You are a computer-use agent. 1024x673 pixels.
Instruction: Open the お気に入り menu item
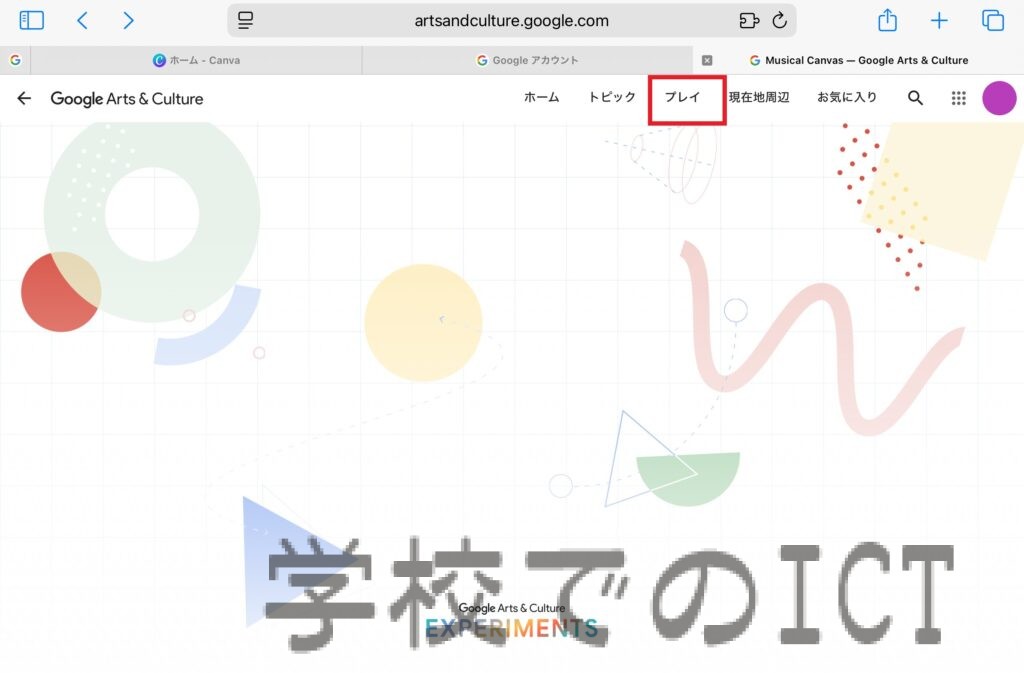coord(847,97)
